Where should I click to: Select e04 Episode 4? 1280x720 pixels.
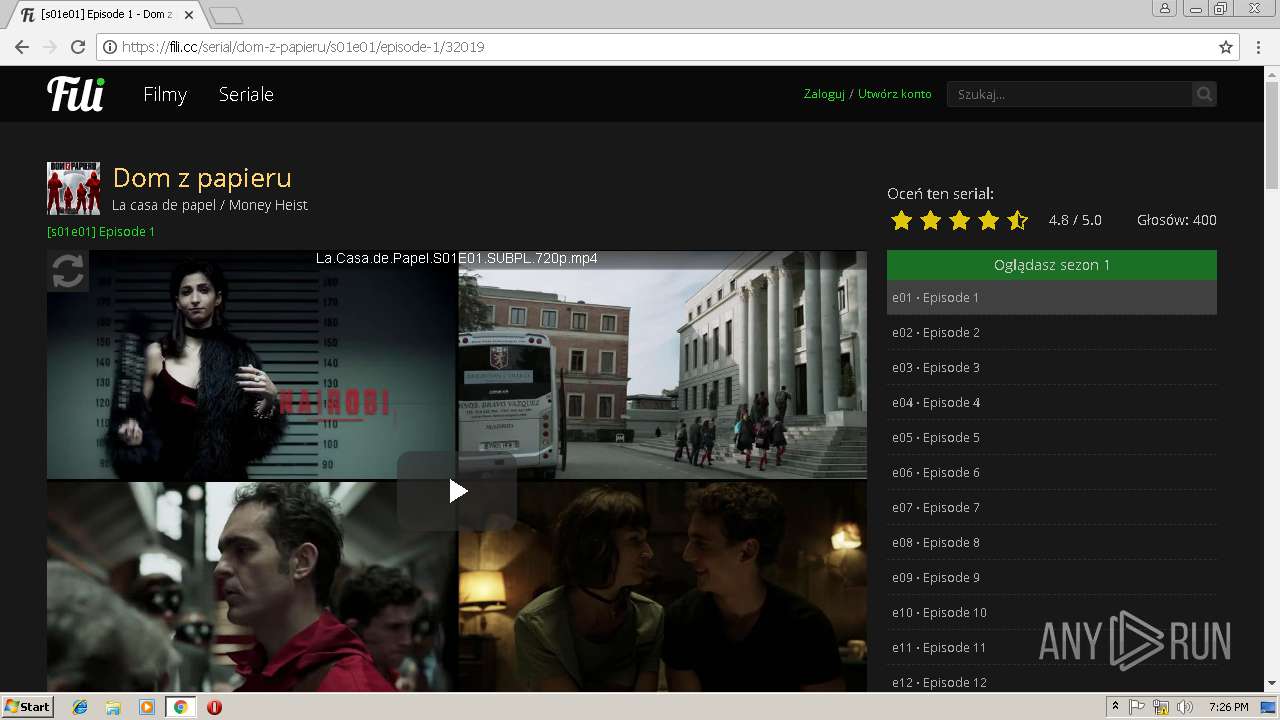click(x=1052, y=402)
